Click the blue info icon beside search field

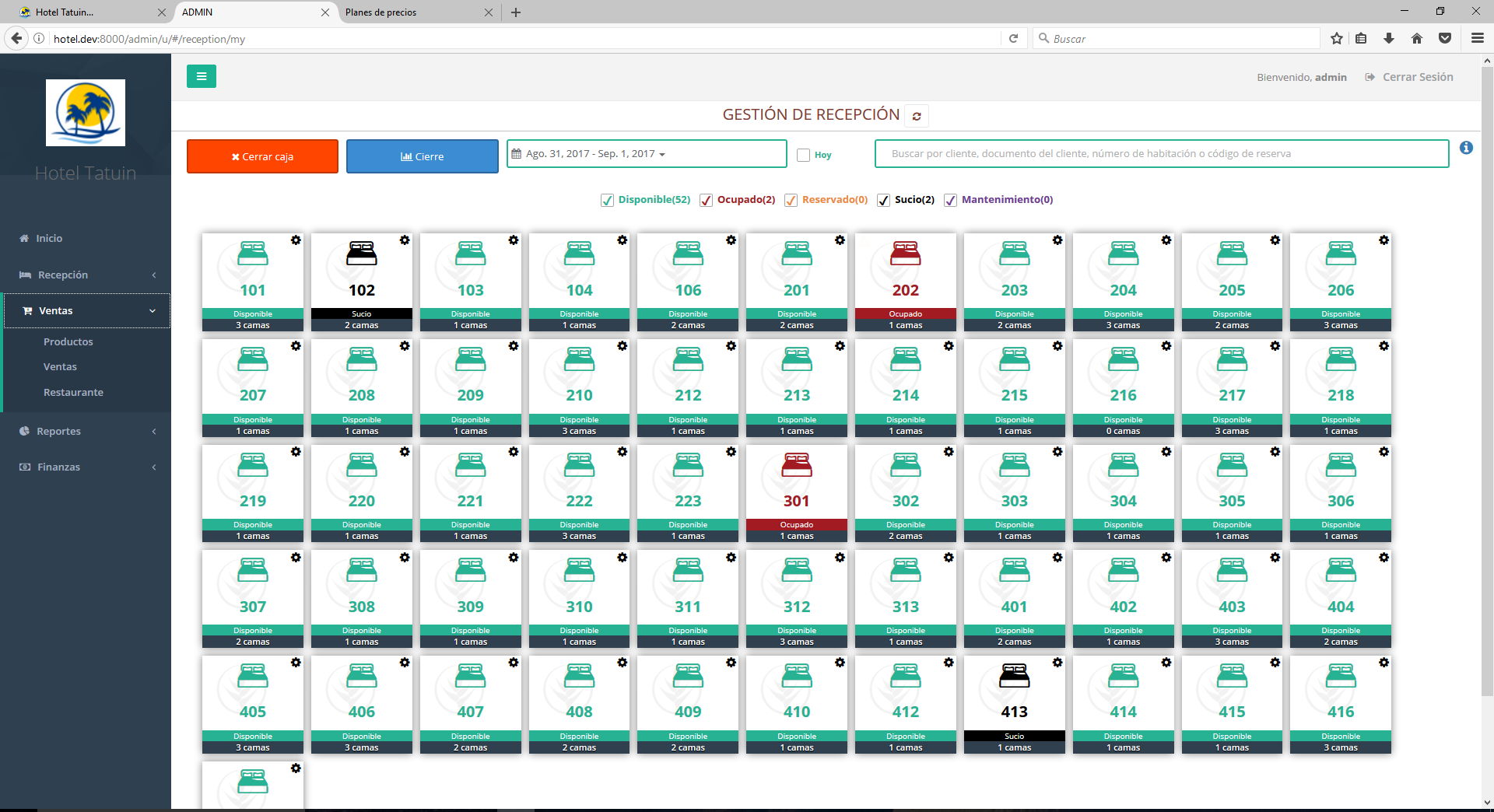tap(1466, 148)
